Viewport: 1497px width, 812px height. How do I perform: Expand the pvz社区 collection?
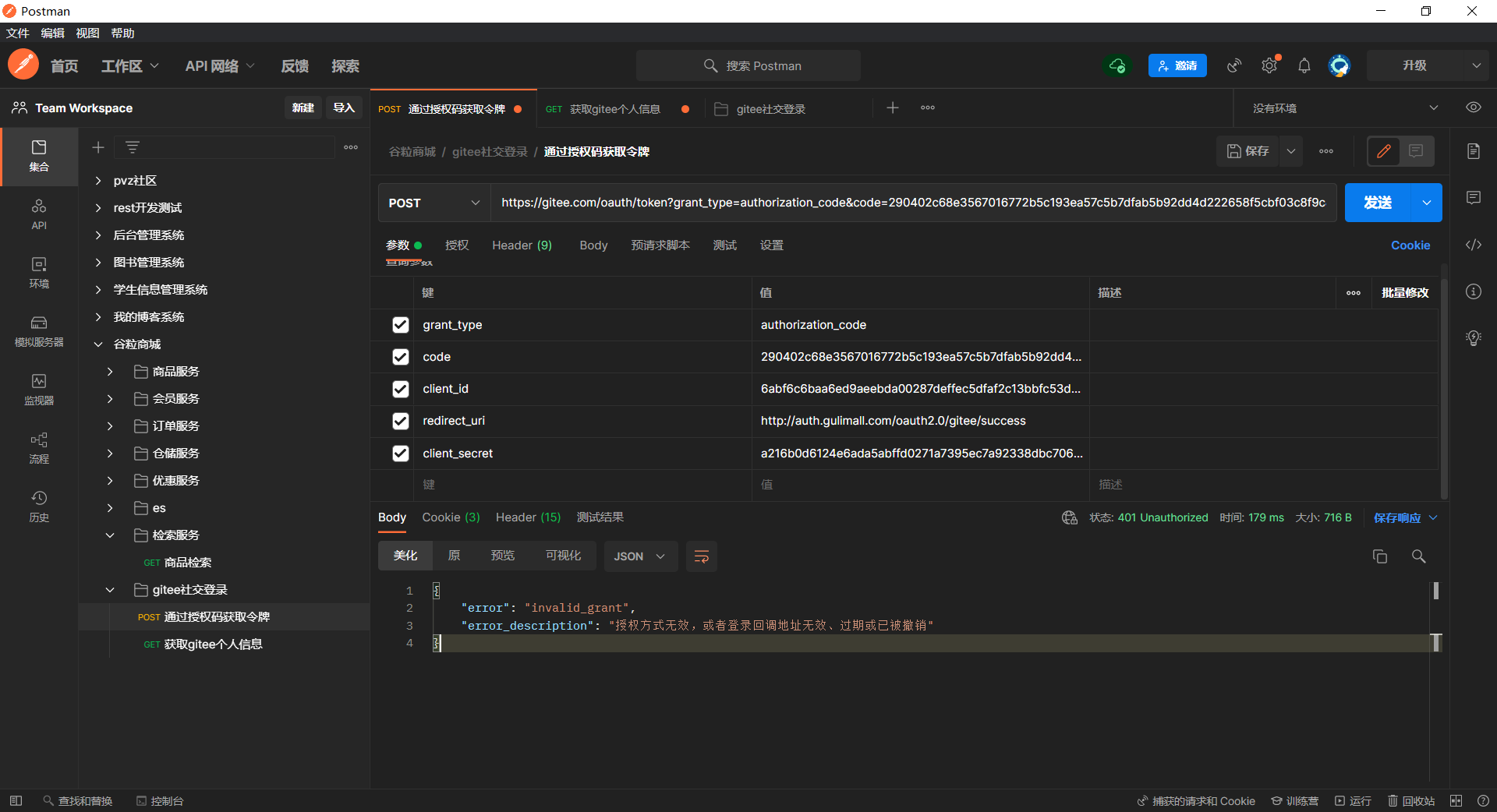click(x=98, y=181)
